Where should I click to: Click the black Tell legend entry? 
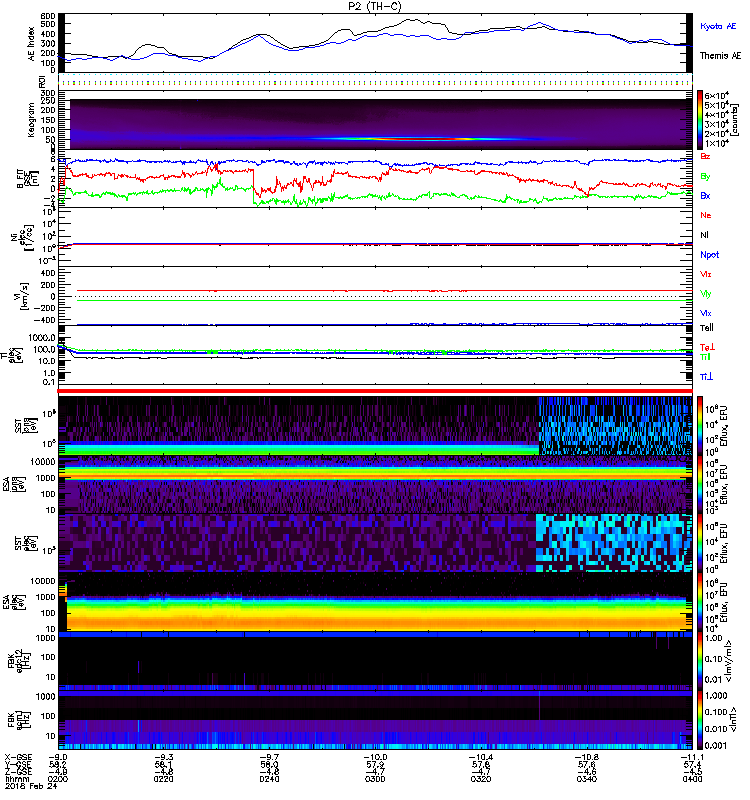pos(707,328)
